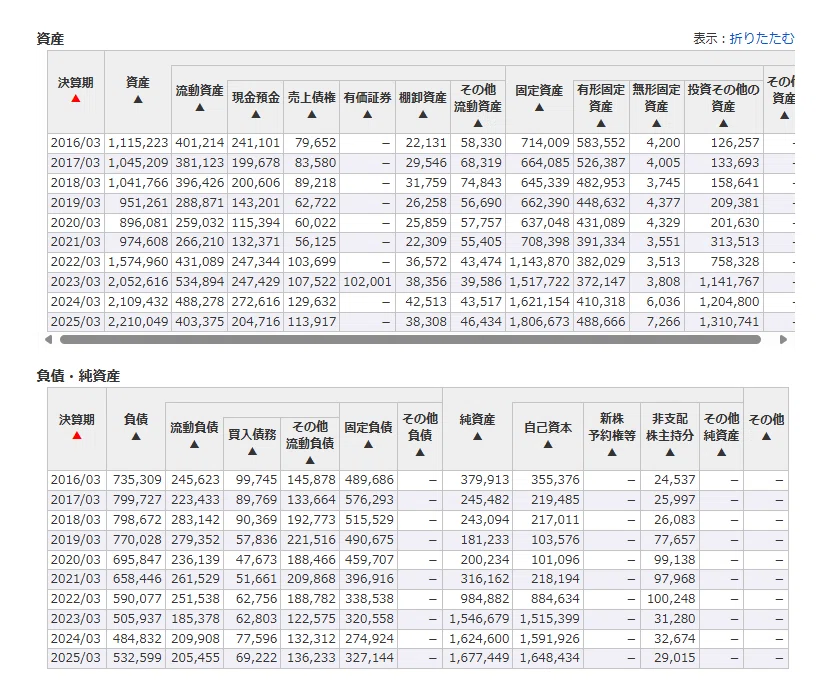Click other current liabilities value 221,516

point(311,540)
